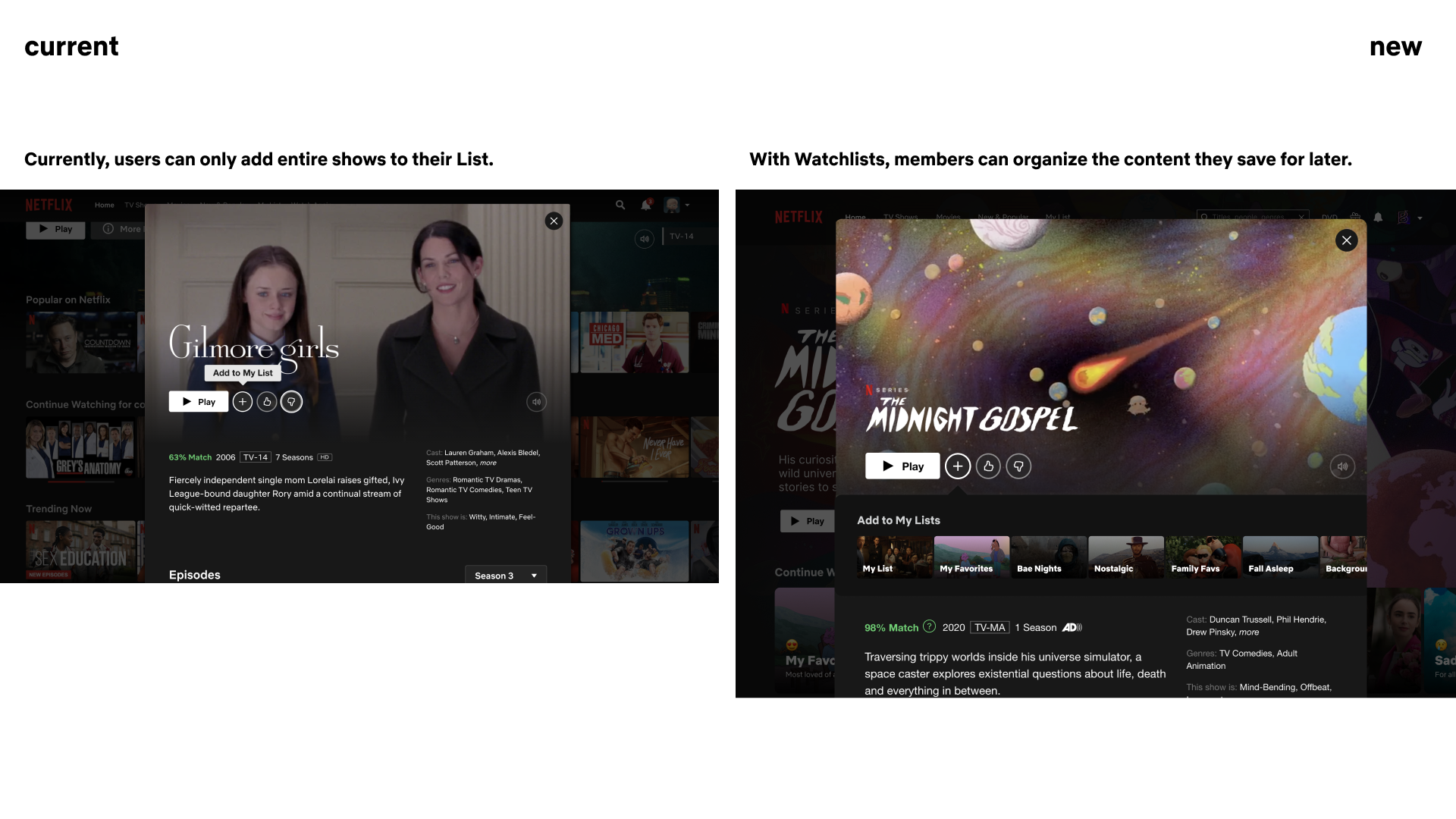Open the search magnifier in left Netflix header
The width and height of the screenshot is (1456, 819).
620,205
